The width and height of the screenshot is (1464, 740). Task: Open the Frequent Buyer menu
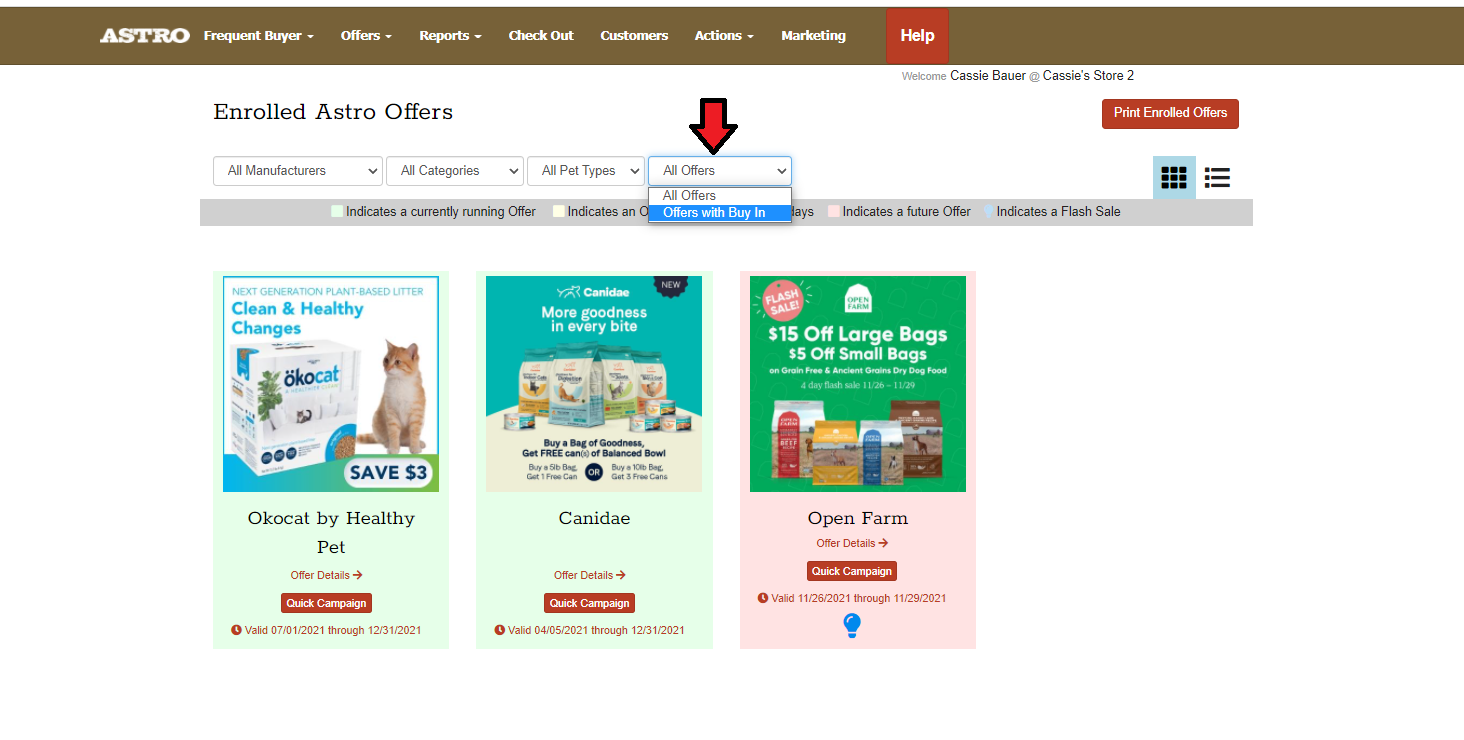(259, 35)
